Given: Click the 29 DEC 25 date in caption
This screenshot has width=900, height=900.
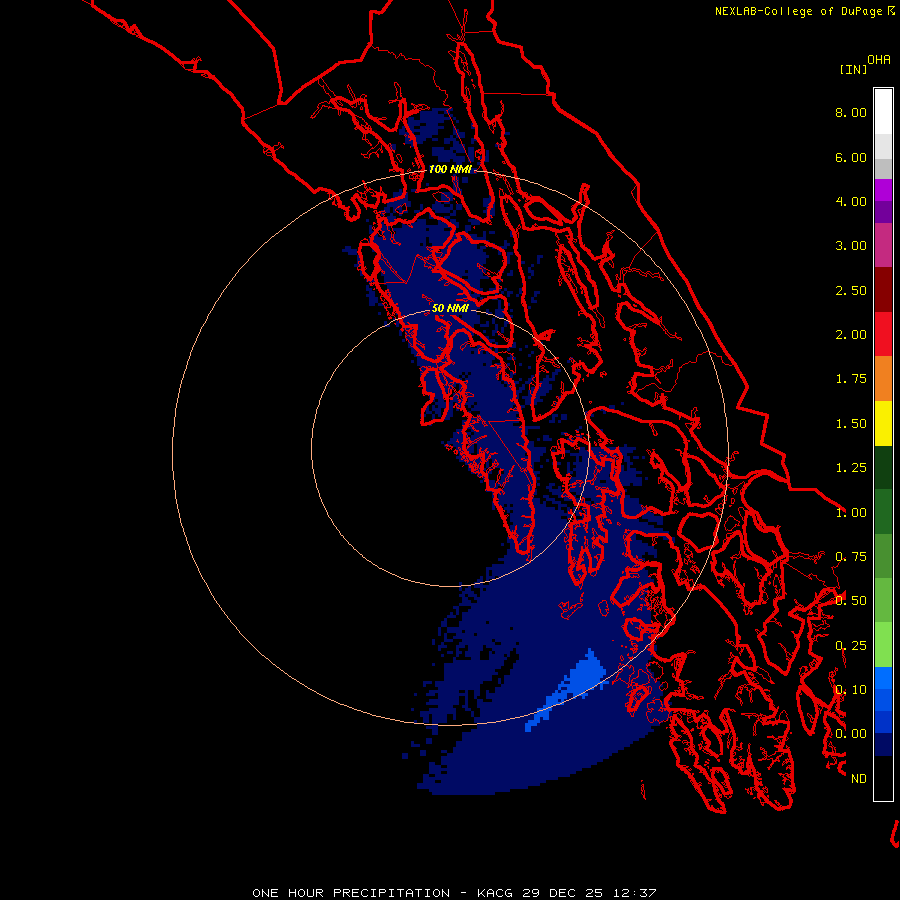Looking at the screenshot, I should point(562,893).
